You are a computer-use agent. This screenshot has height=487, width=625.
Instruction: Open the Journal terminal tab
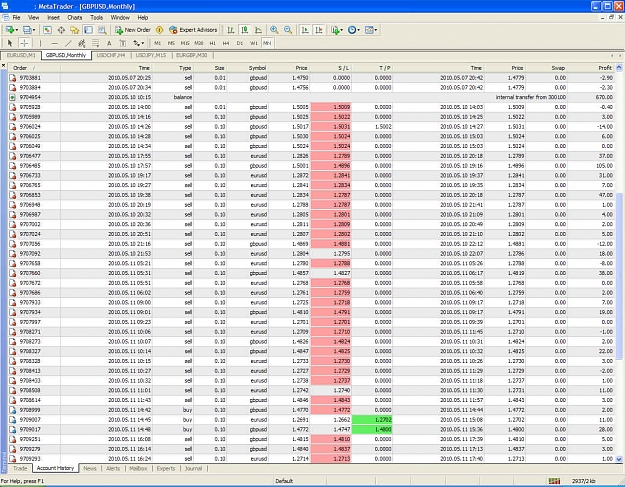pyautogui.click(x=193, y=468)
